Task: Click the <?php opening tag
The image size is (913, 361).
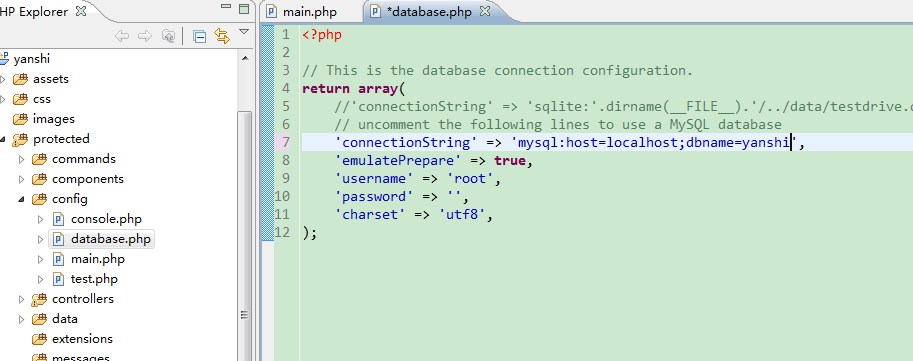Action: pos(322,35)
